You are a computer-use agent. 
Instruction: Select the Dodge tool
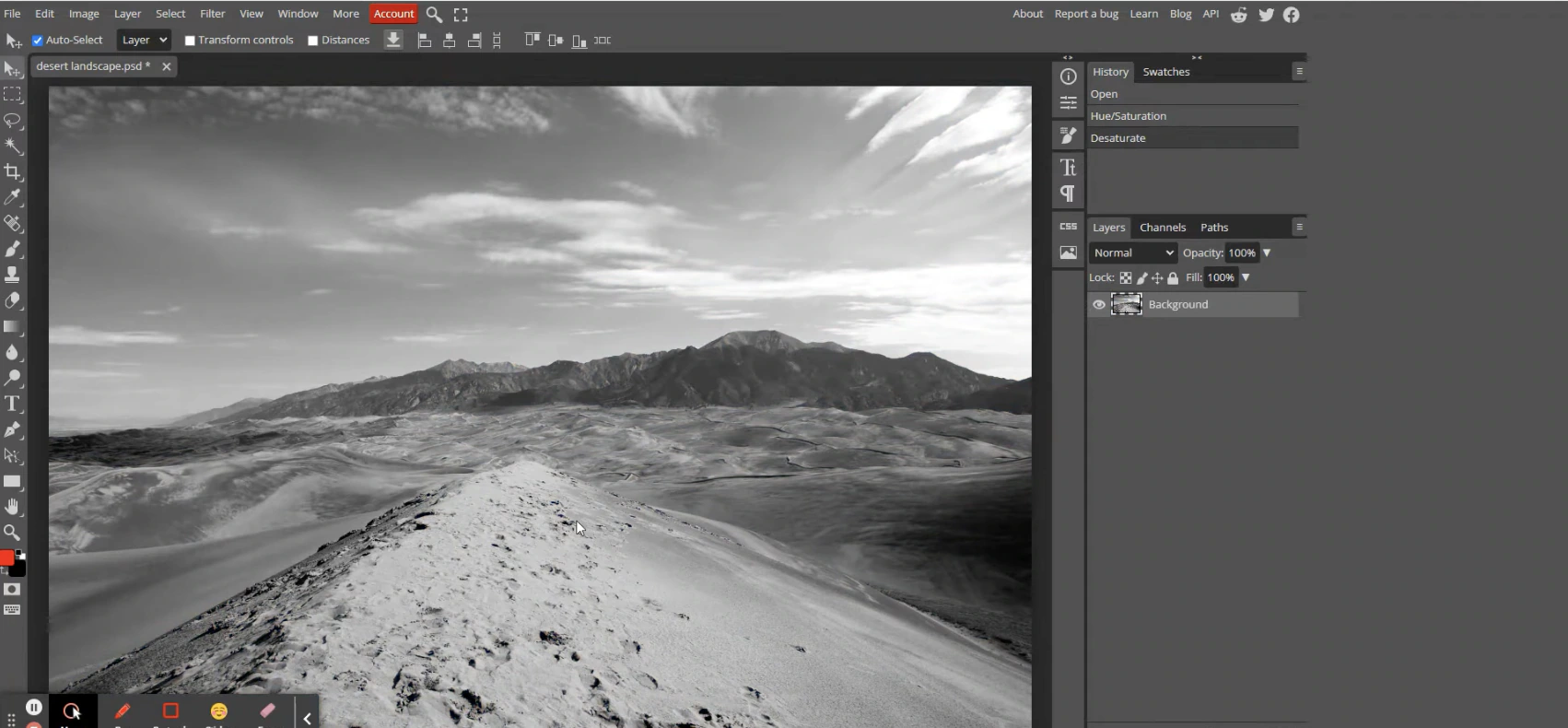(12, 378)
